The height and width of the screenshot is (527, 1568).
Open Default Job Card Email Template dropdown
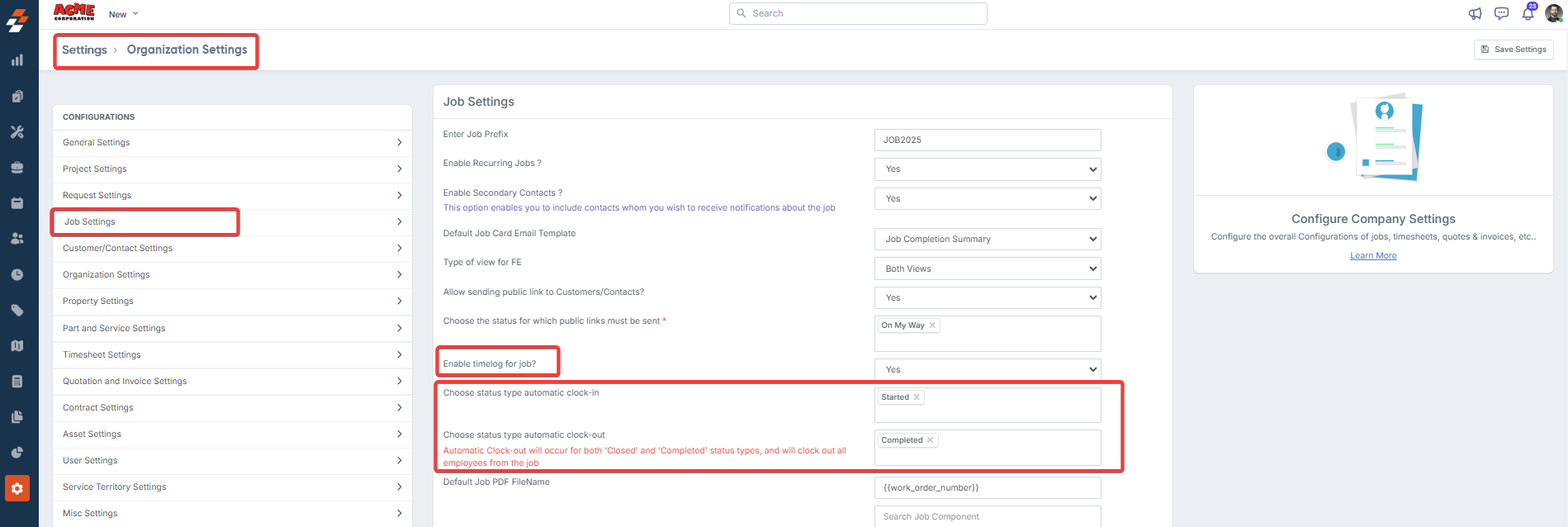tap(987, 240)
